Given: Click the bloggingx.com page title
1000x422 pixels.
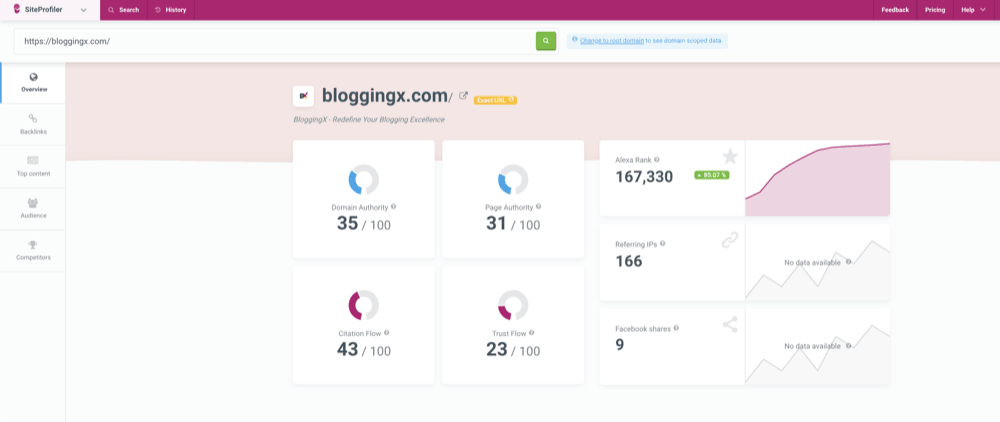Looking at the screenshot, I should point(385,96).
